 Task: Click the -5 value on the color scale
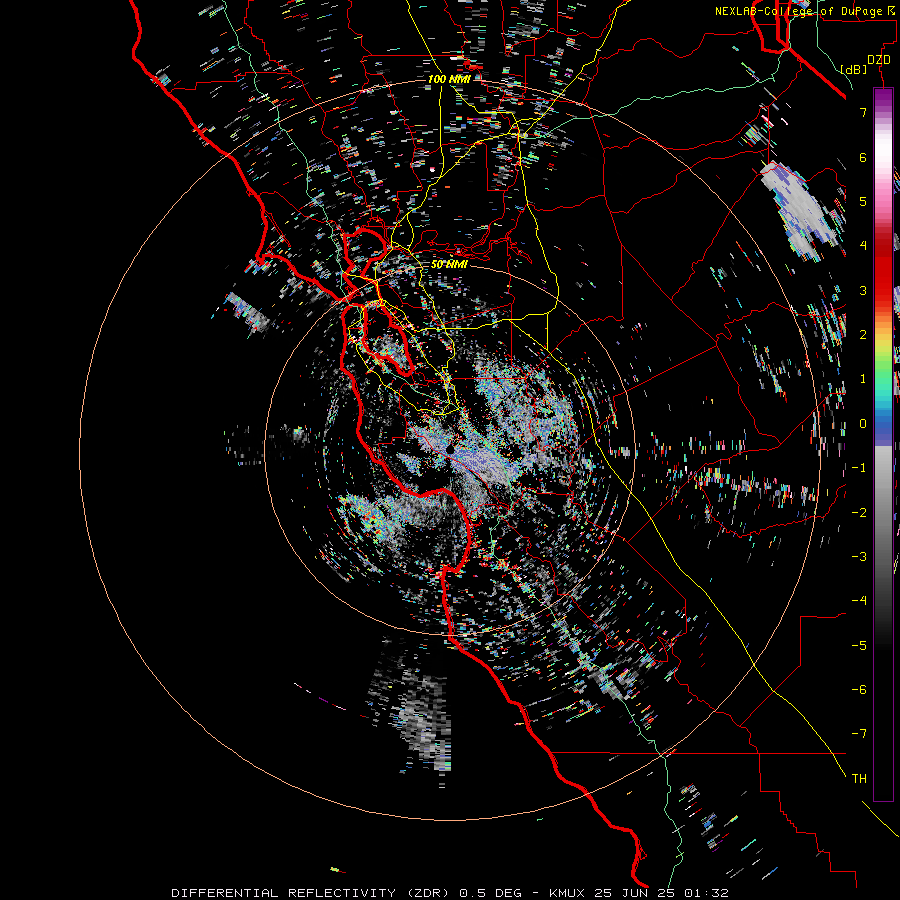pos(859,646)
